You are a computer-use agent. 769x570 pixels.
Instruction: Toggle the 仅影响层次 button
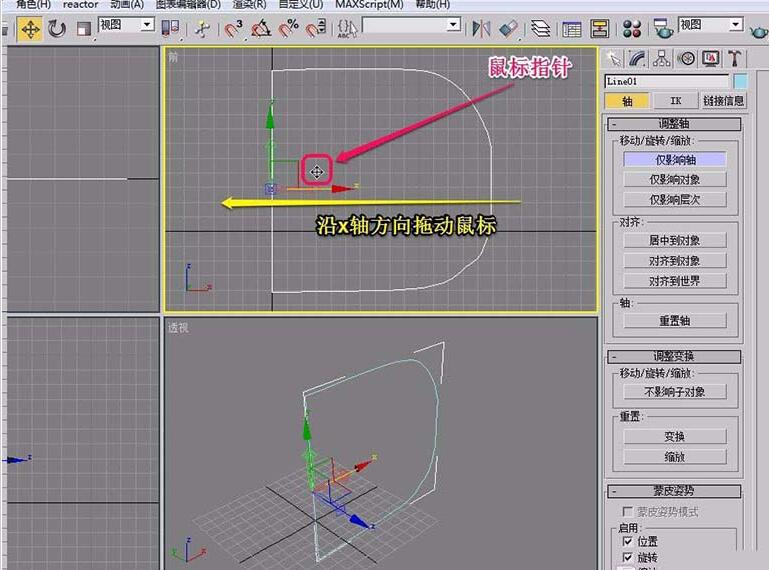click(x=675, y=200)
